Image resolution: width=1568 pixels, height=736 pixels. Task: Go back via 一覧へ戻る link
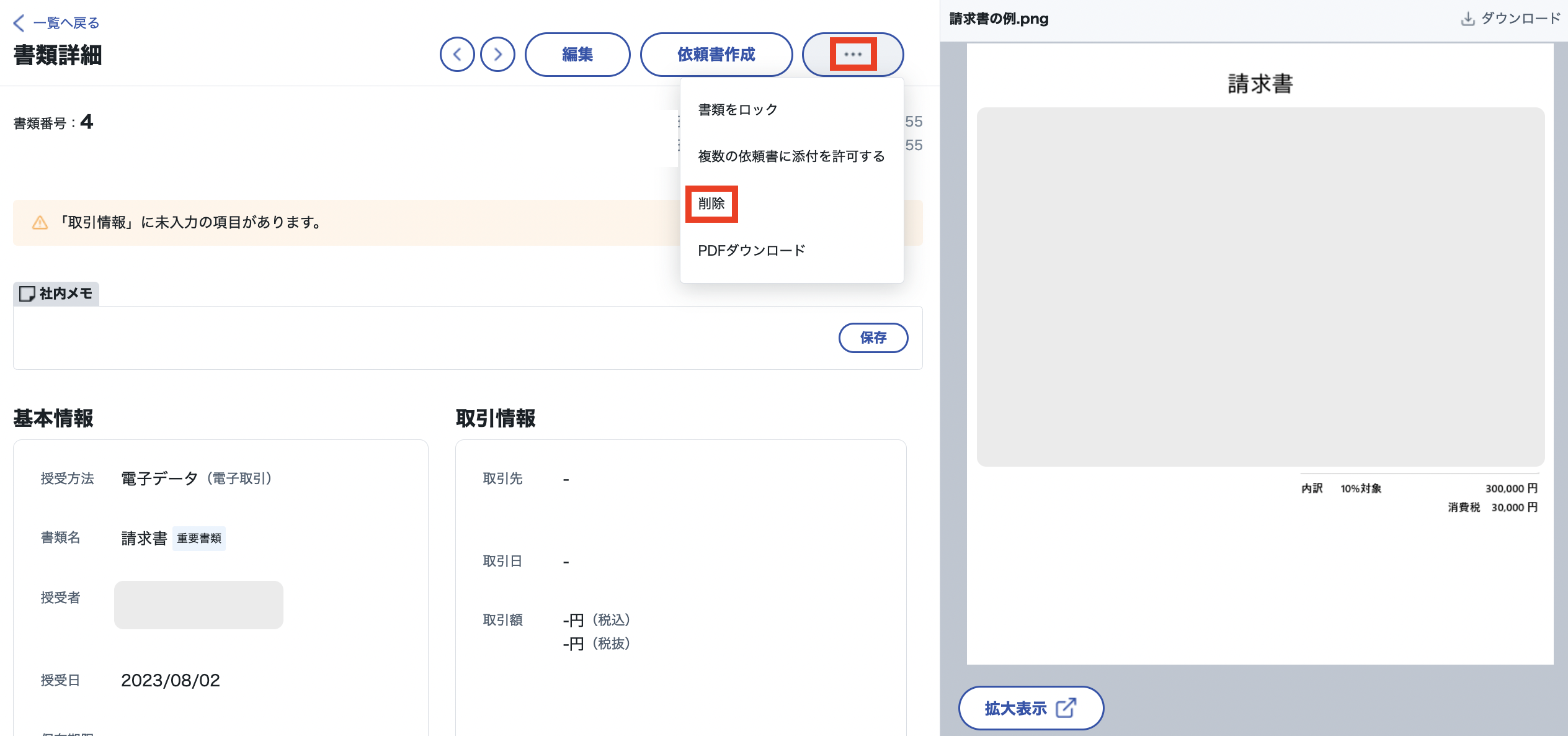56,23
